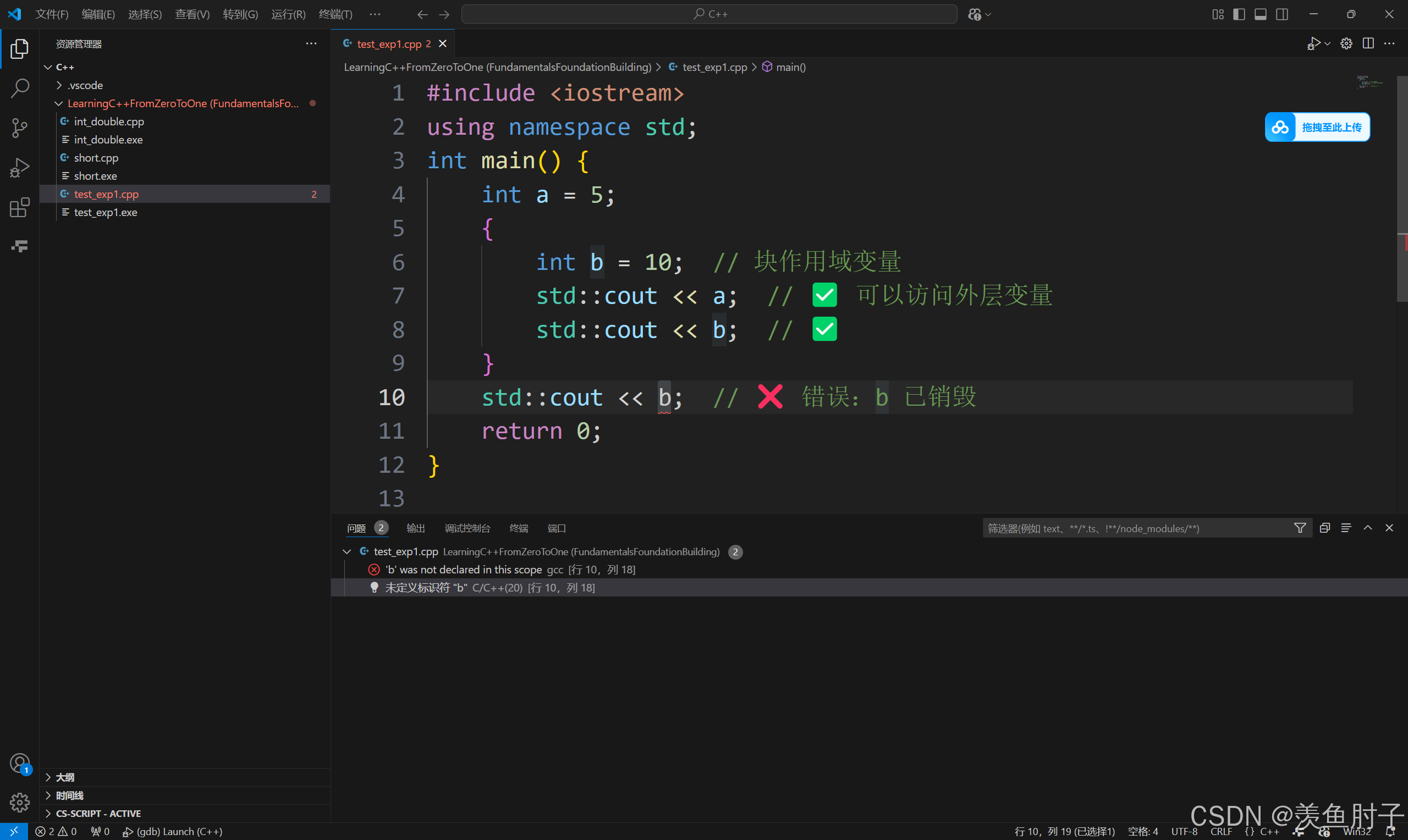Open the Search view in activity bar
Image resolution: width=1408 pixels, height=840 pixels.
click(20, 89)
